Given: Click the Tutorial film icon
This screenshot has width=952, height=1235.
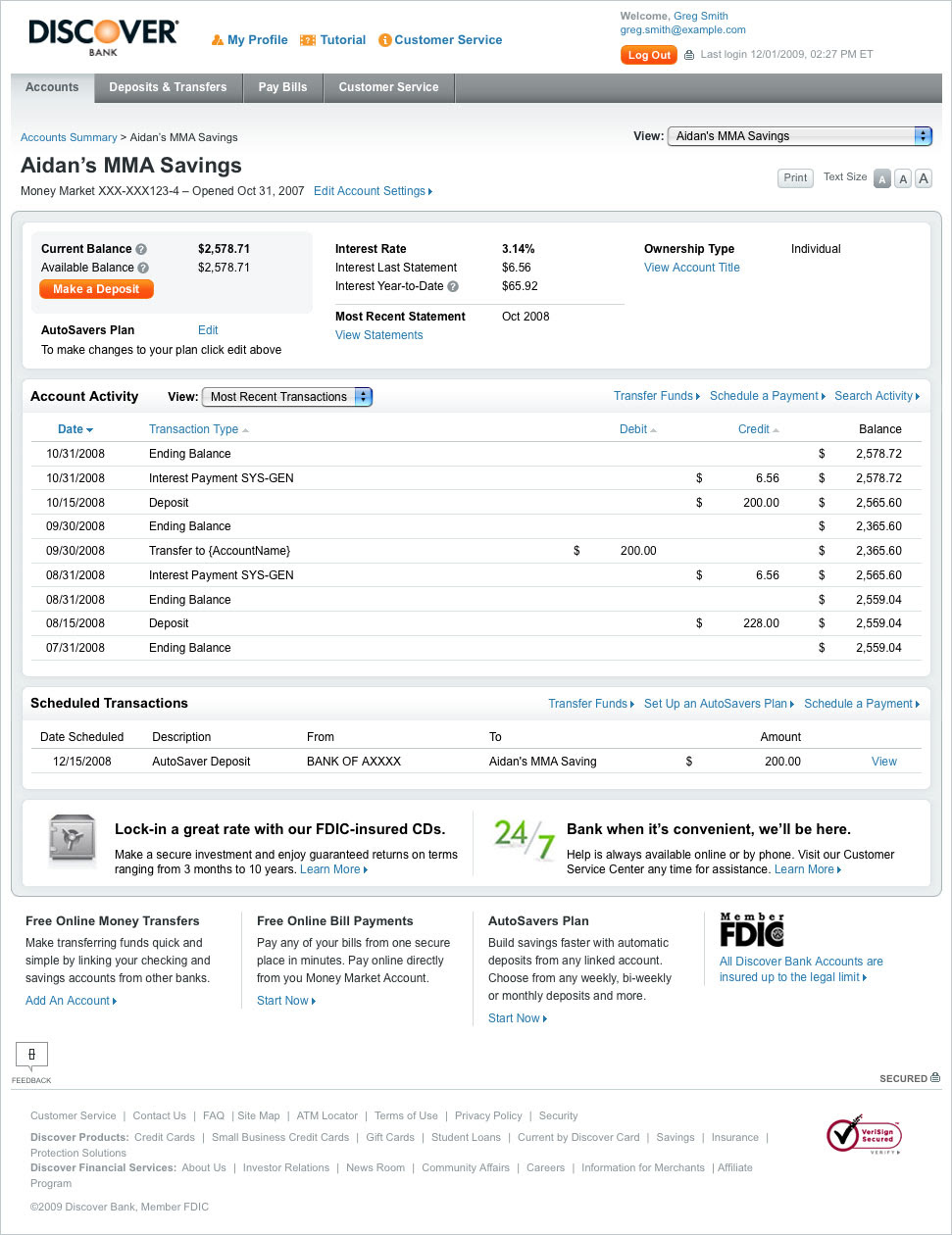Looking at the screenshot, I should click(307, 40).
